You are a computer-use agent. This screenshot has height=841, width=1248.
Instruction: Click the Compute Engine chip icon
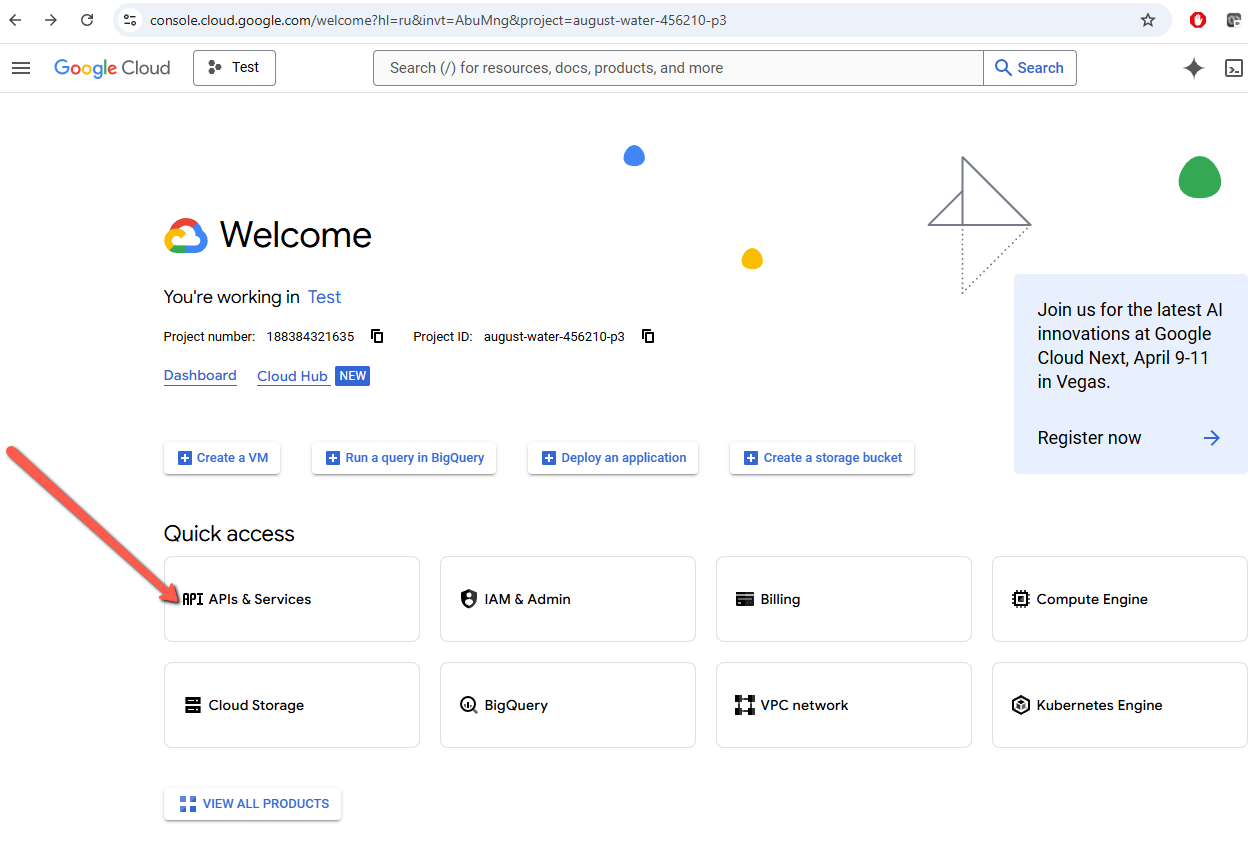pos(1021,599)
